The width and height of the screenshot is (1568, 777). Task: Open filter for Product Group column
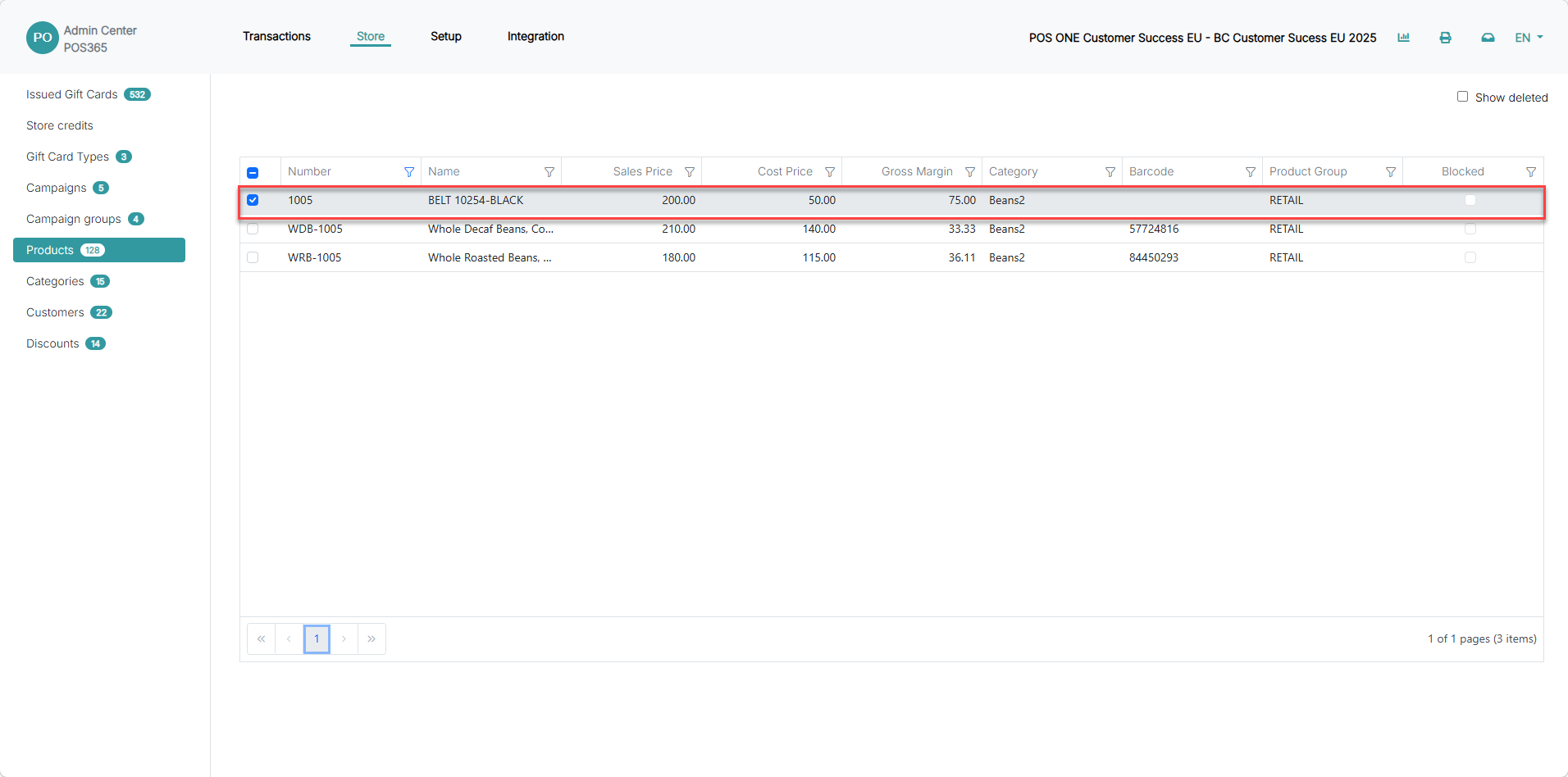(1391, 172)
